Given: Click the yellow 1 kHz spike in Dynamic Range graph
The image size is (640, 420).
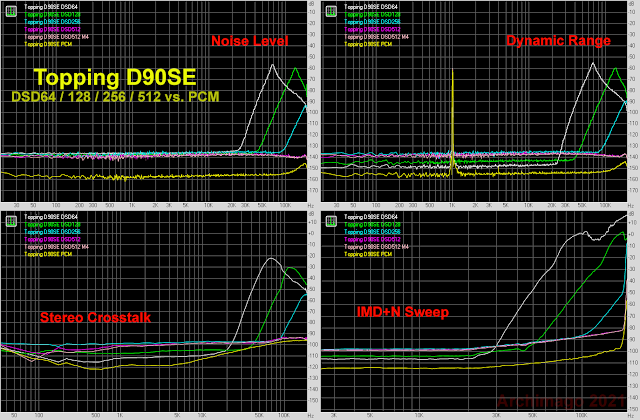Looking at the screenshot, I should tap(452, 122).
